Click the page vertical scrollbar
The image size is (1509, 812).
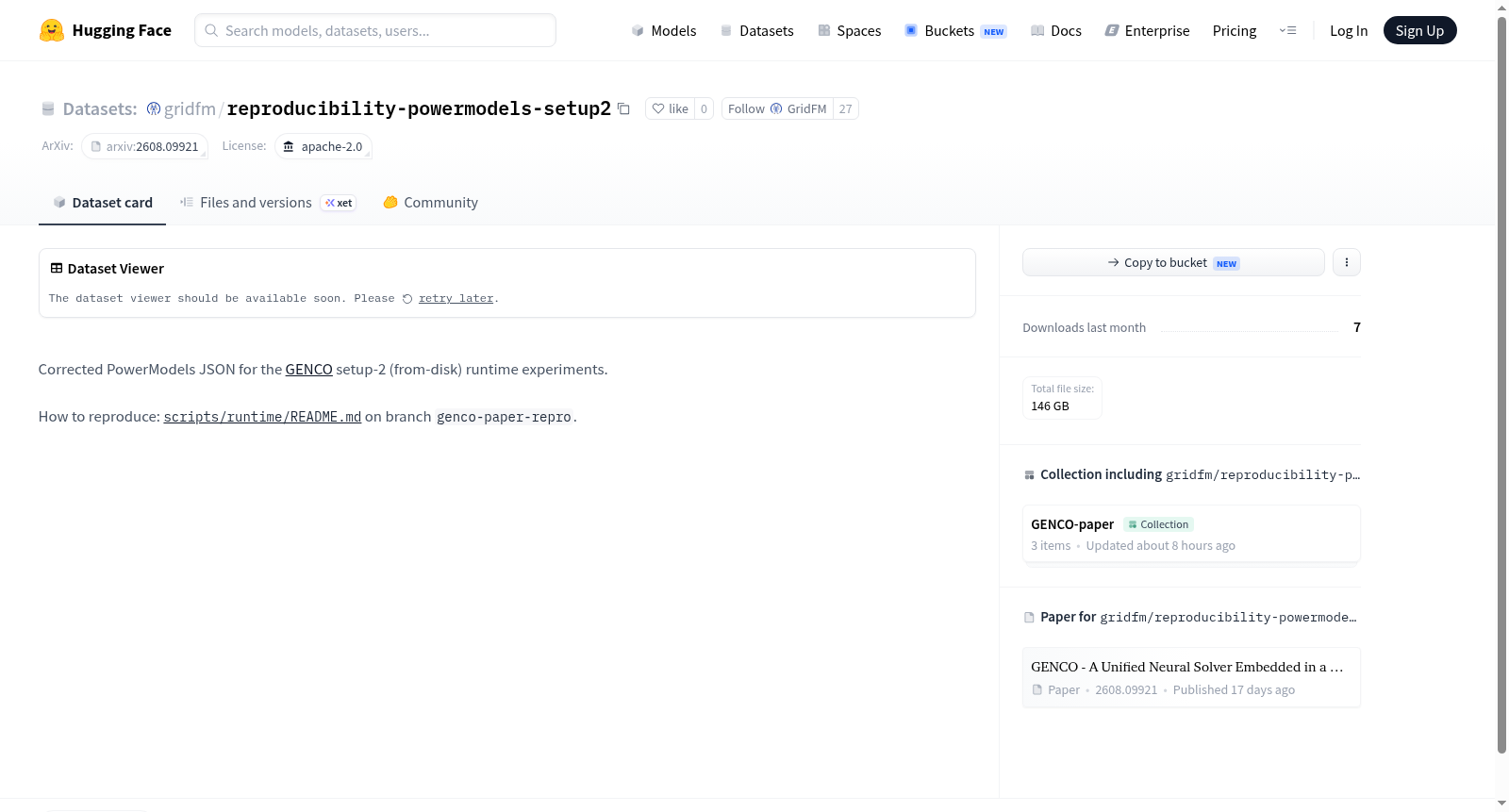point(1501,385)
